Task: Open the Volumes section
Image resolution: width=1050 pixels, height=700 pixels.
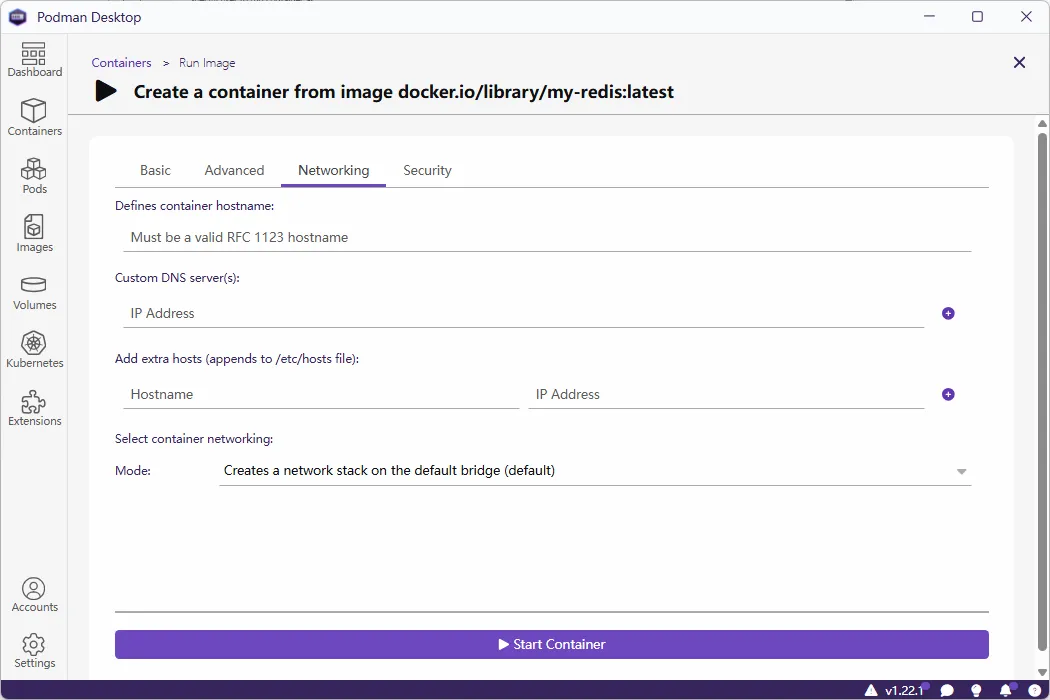Action: (x=34, y=292)
